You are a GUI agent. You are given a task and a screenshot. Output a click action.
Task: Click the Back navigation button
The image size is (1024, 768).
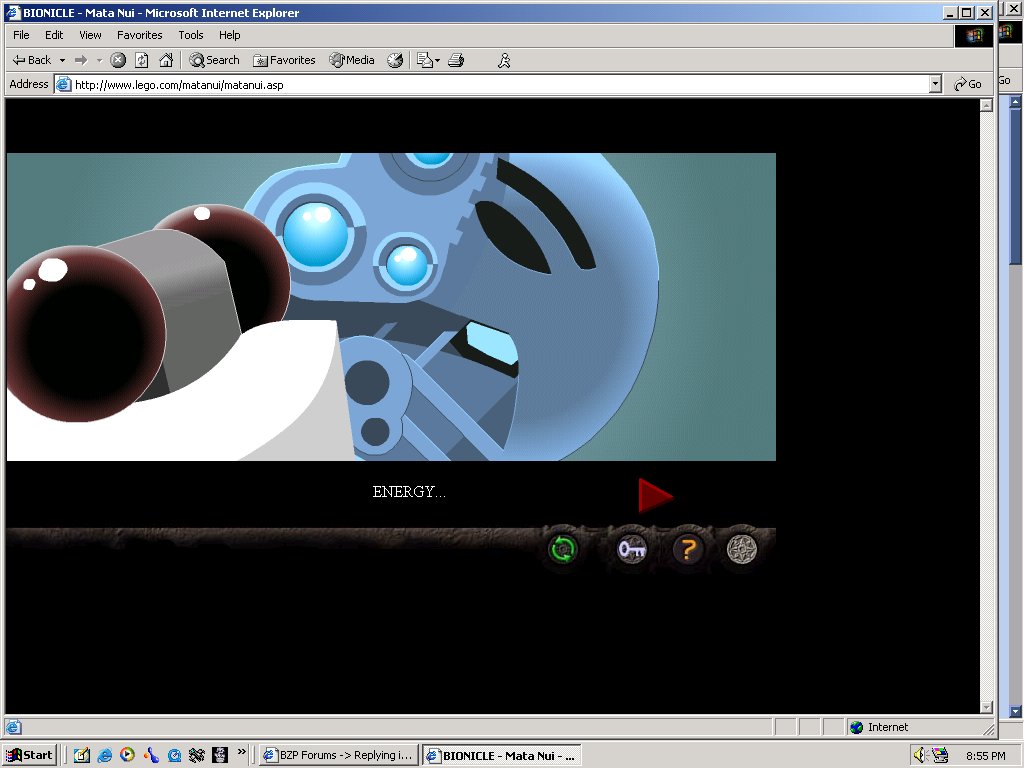(x=32, y=60)
